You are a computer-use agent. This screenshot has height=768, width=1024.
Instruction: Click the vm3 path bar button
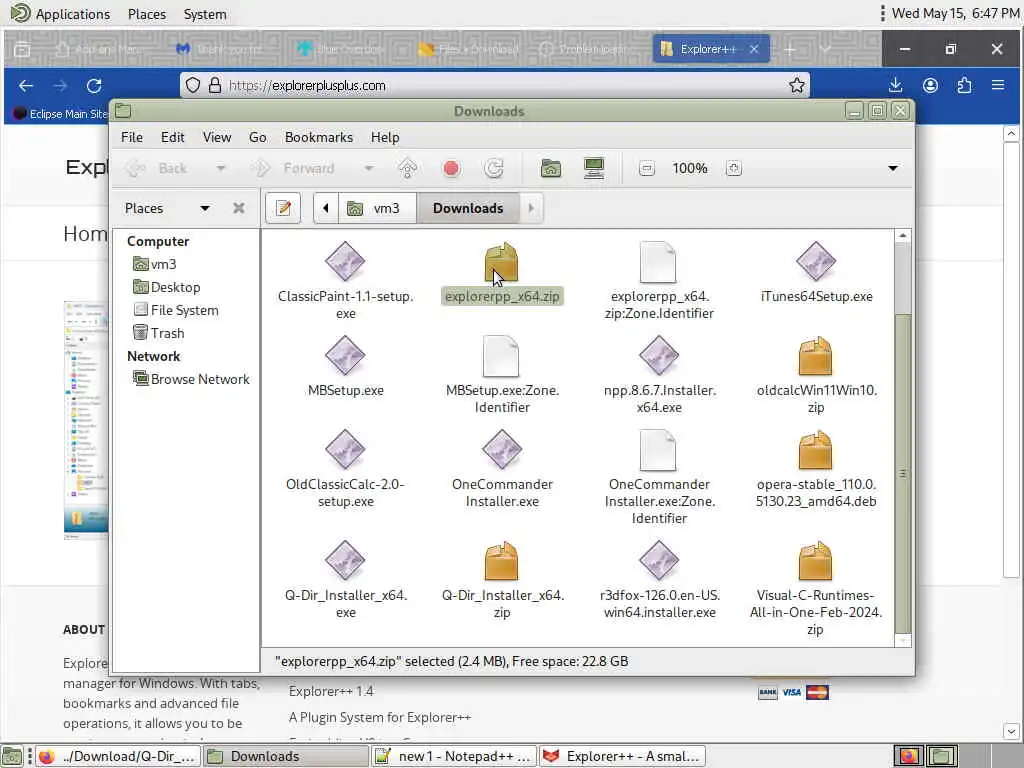[376, 208]
